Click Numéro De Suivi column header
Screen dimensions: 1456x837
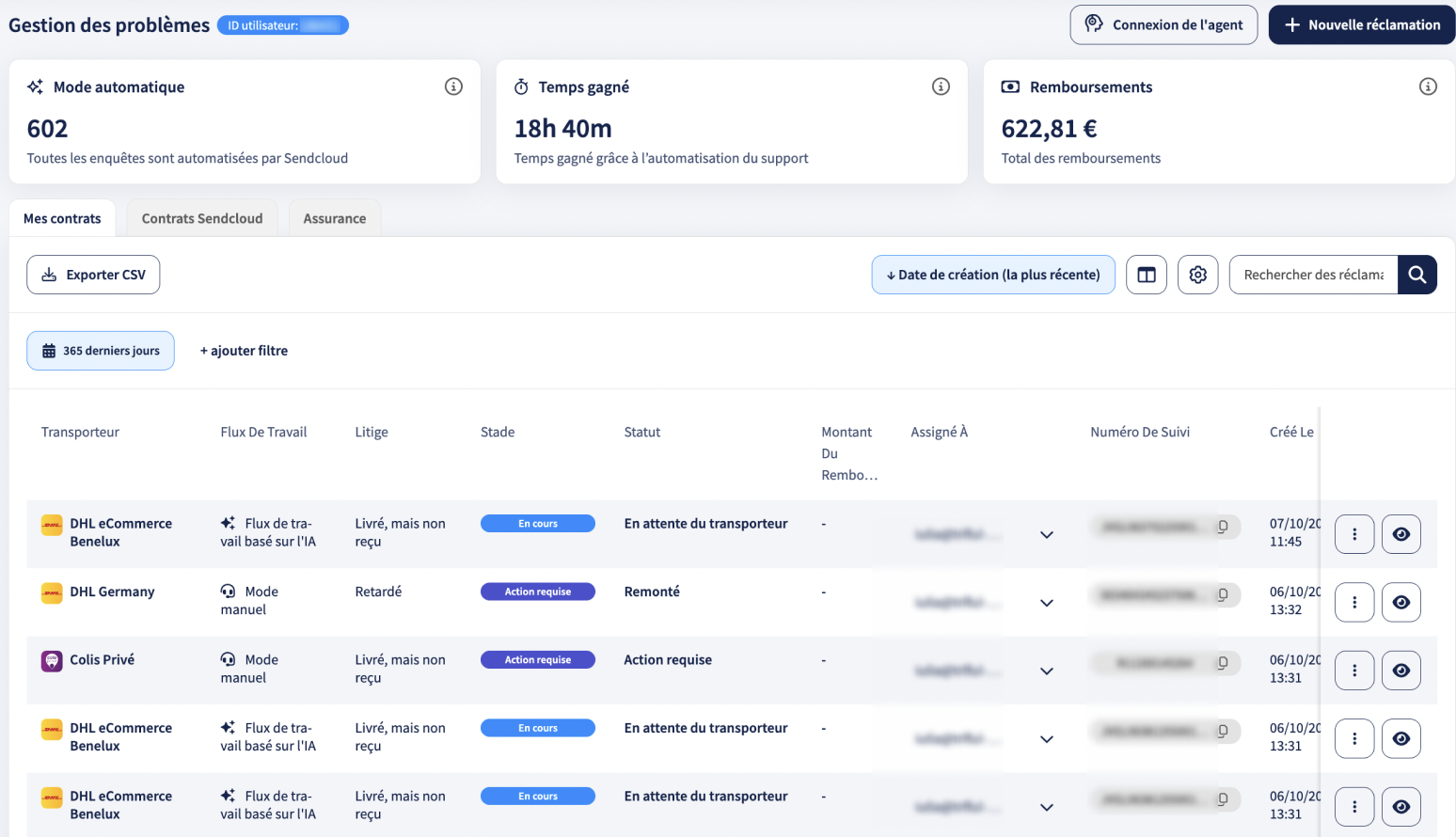(1140, 432)
